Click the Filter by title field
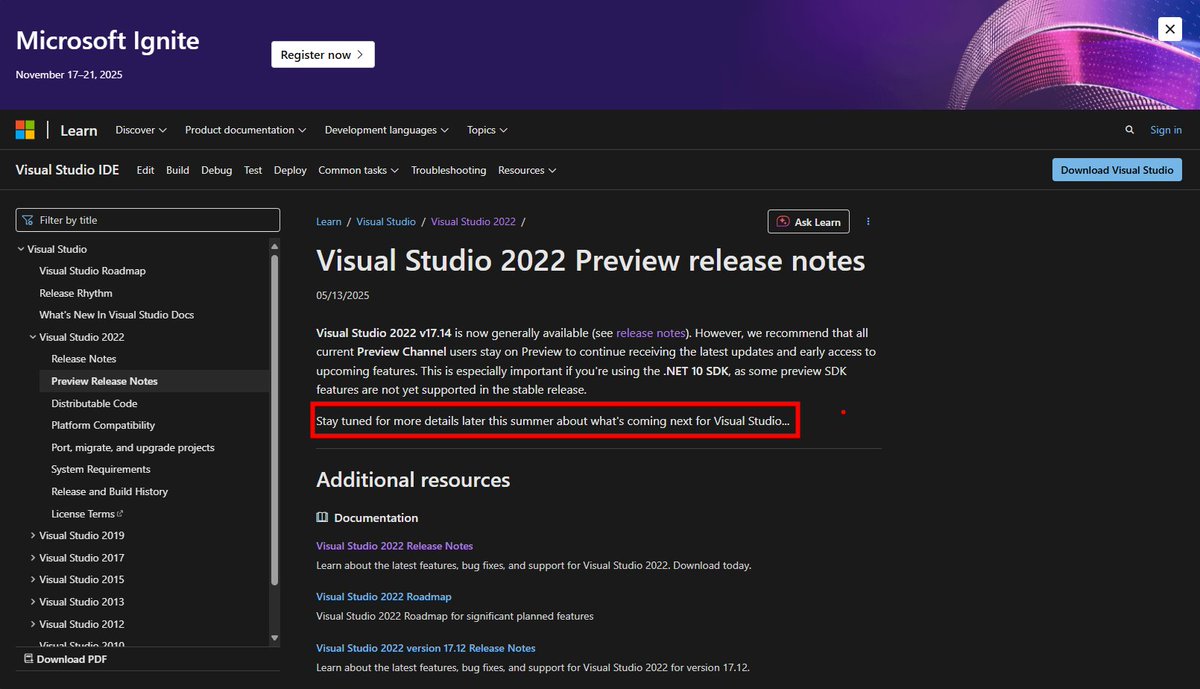This screenshot has height=689, width=1200. pyautogui.click(x=148, y=220)
